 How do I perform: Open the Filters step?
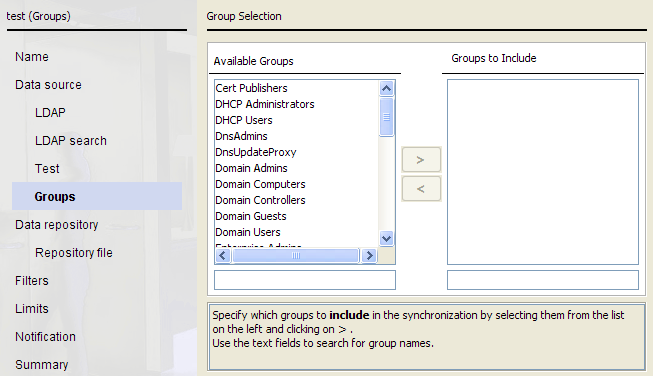point(32,281)
